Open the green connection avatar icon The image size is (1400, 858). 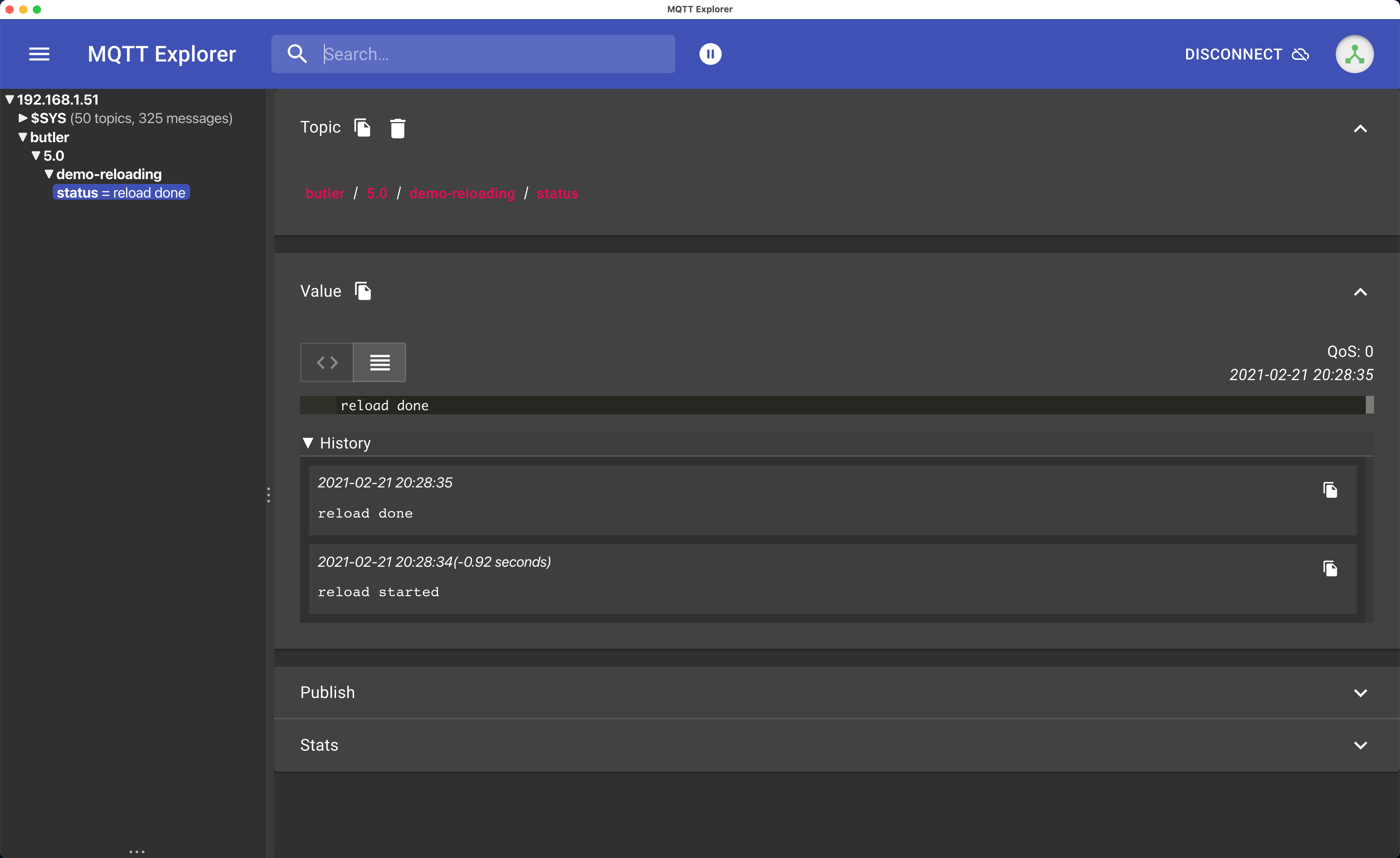click(x=1355, y=54)
